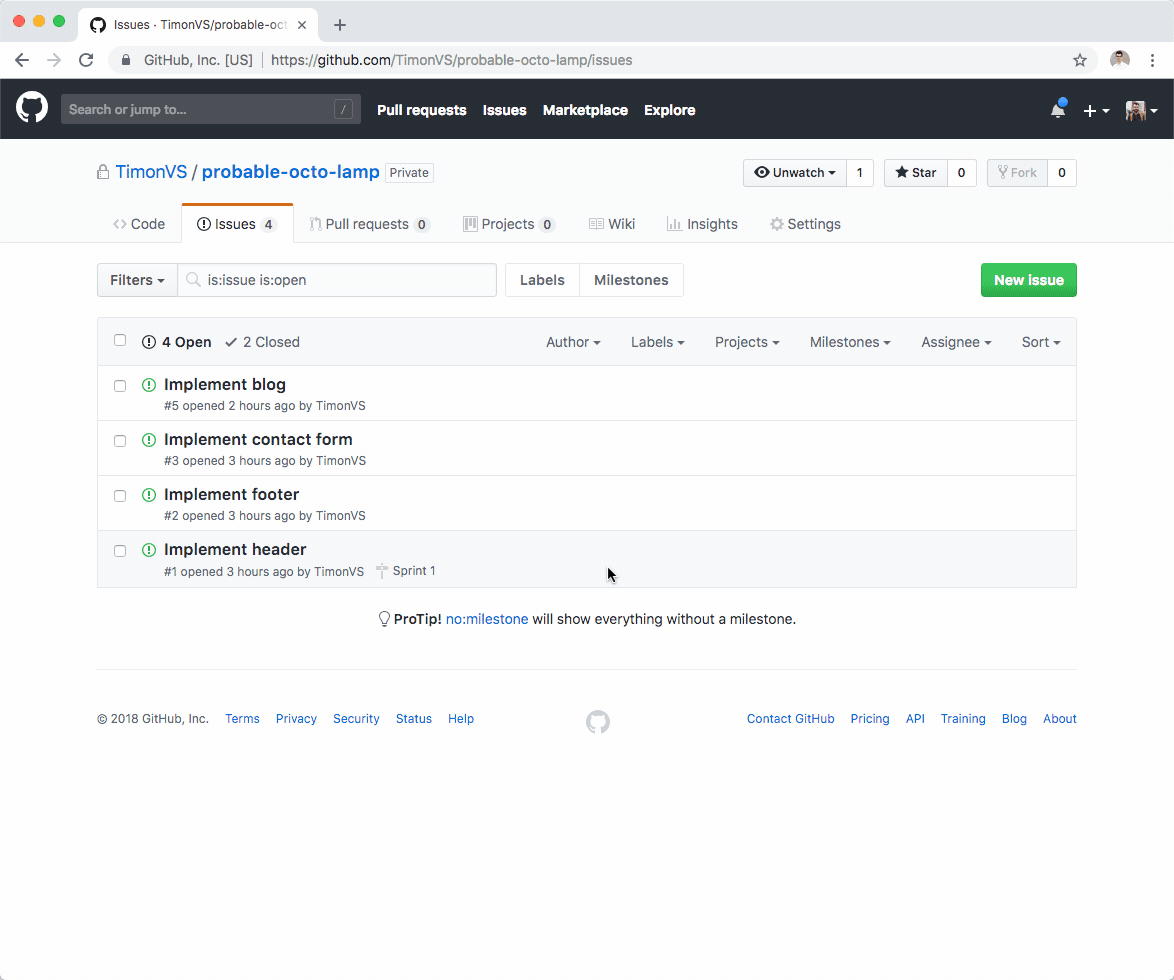This screenshot has height=980, width=1174.
Task: Toggle the select-all issues checkbox
Action: [120, 340]
